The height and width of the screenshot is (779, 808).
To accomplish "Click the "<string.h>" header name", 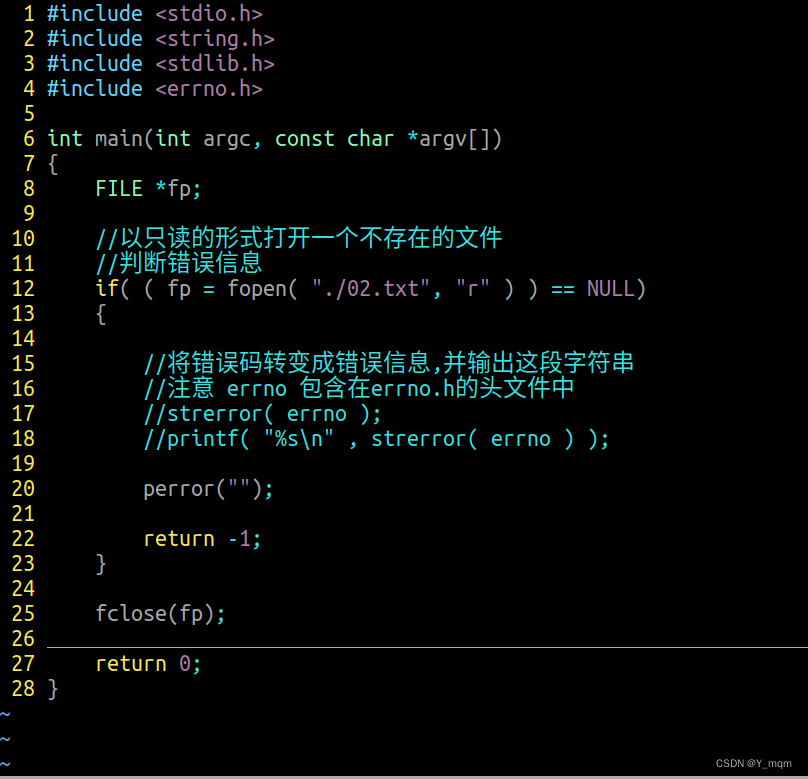I will point(215,39).
